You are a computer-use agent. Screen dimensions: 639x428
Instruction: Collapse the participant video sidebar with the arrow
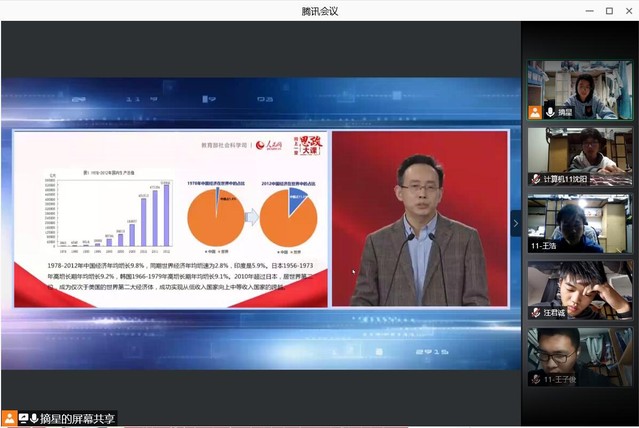pos(516,223)
